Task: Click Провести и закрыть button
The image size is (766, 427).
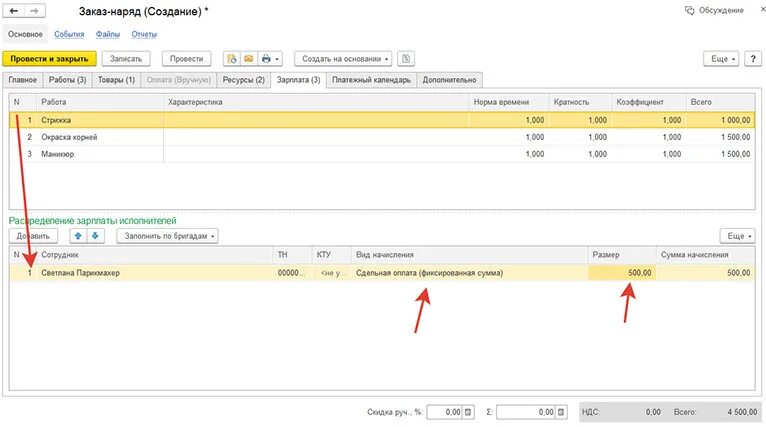Action: coord(49,59)
